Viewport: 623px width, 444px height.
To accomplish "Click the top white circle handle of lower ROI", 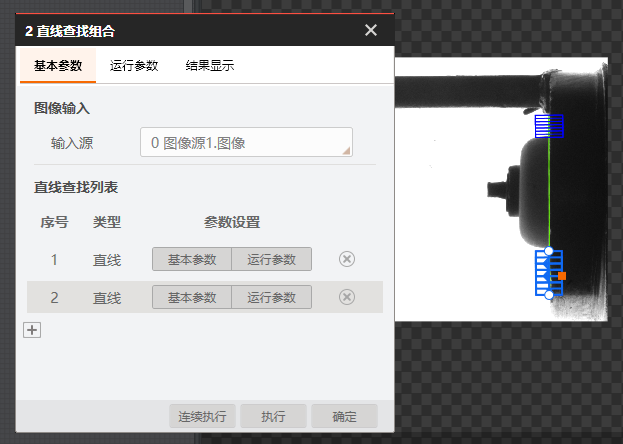I will coord(549,251).
